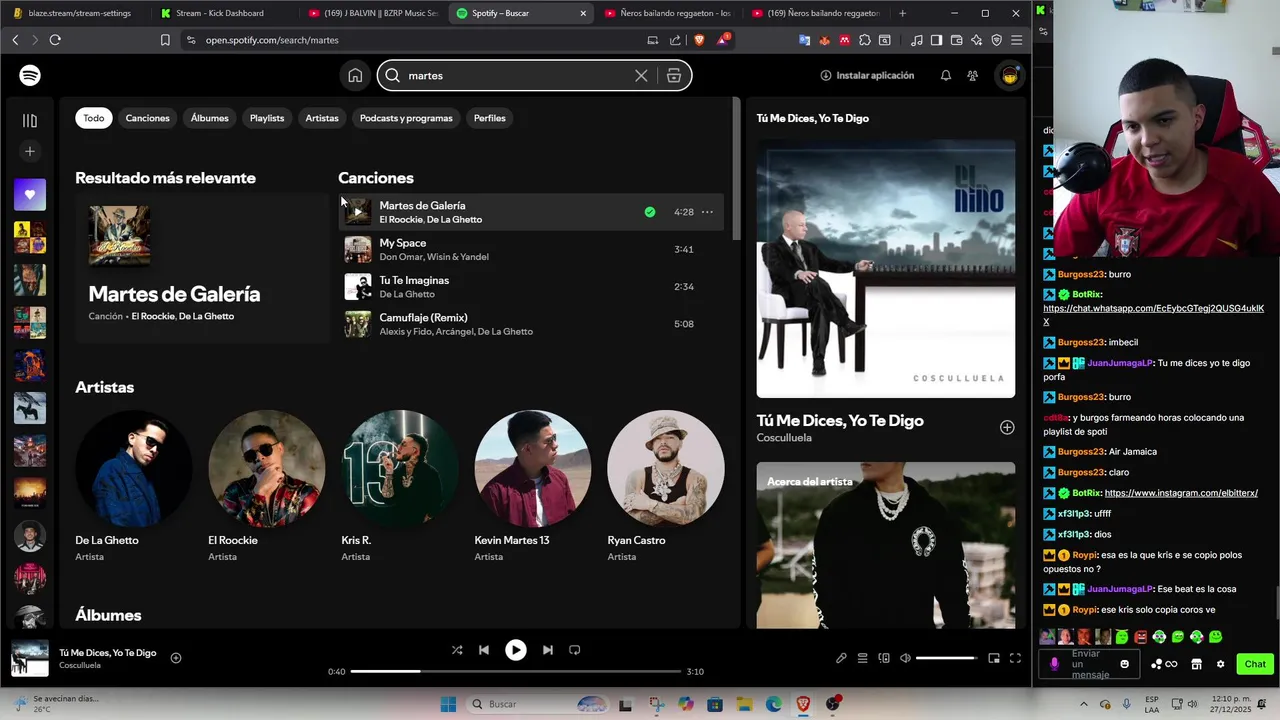Filter results by Artistas
Viewport: 1280px width, 720px height.
click(x=322, y=118)
